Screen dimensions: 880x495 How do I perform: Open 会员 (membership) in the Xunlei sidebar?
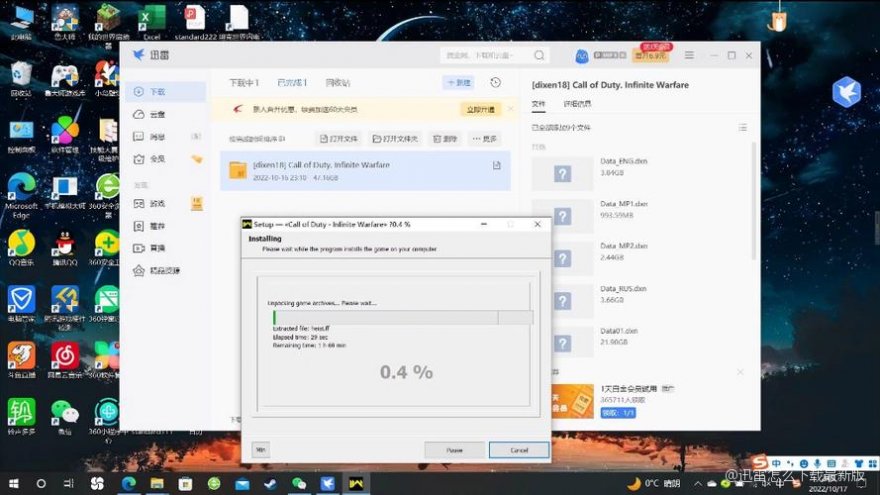(x=166, y=159)
